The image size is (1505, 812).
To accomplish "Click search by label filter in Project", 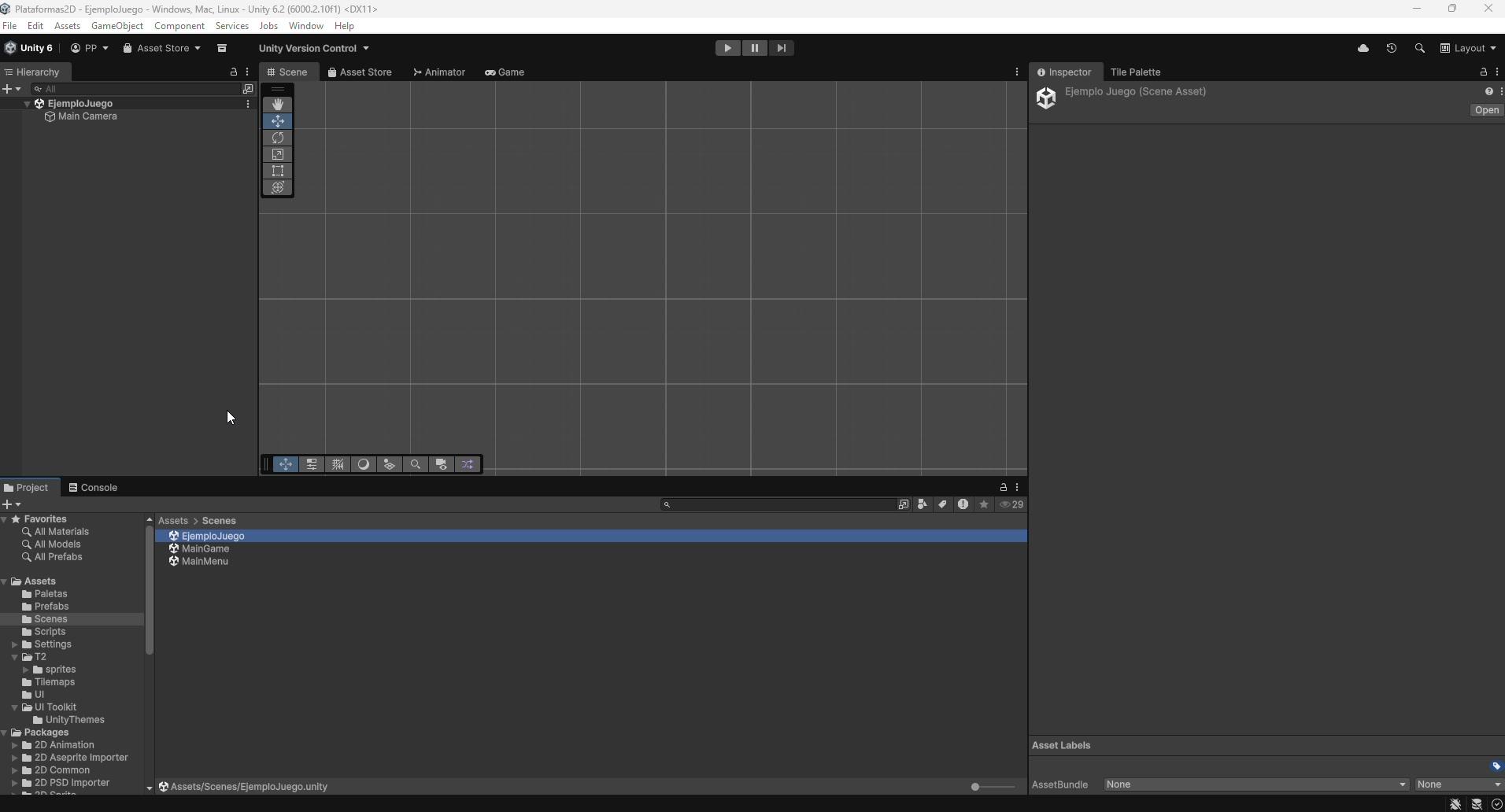I will click(942, 504).
